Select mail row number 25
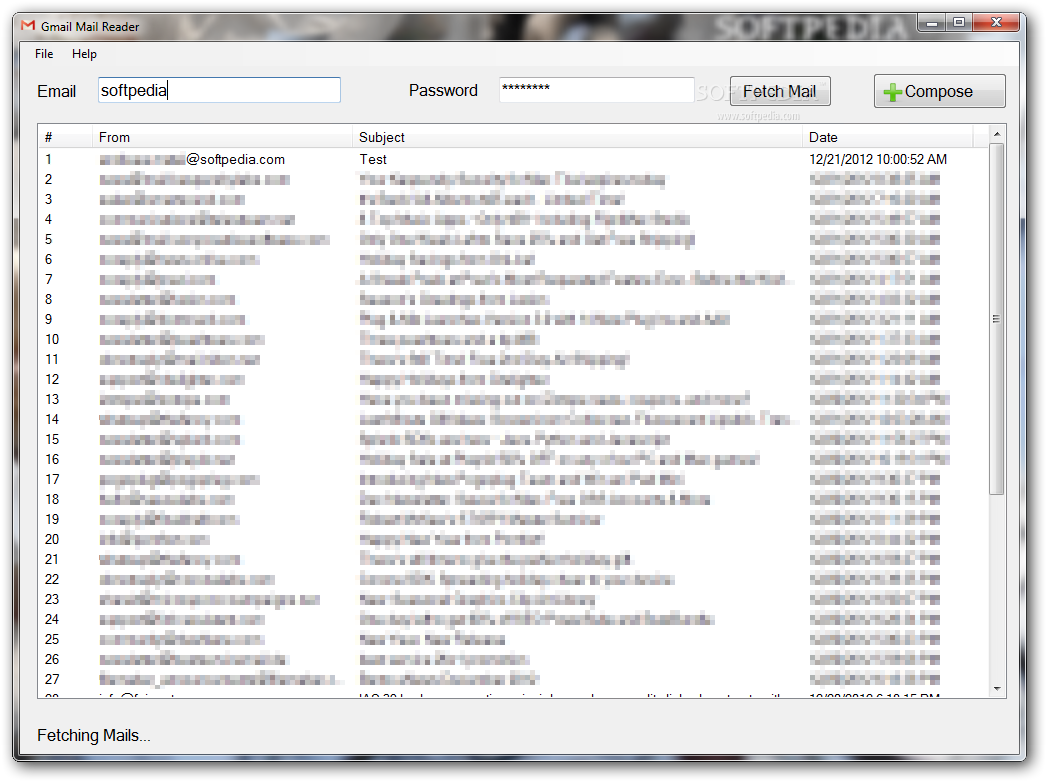 pos(513,640)
